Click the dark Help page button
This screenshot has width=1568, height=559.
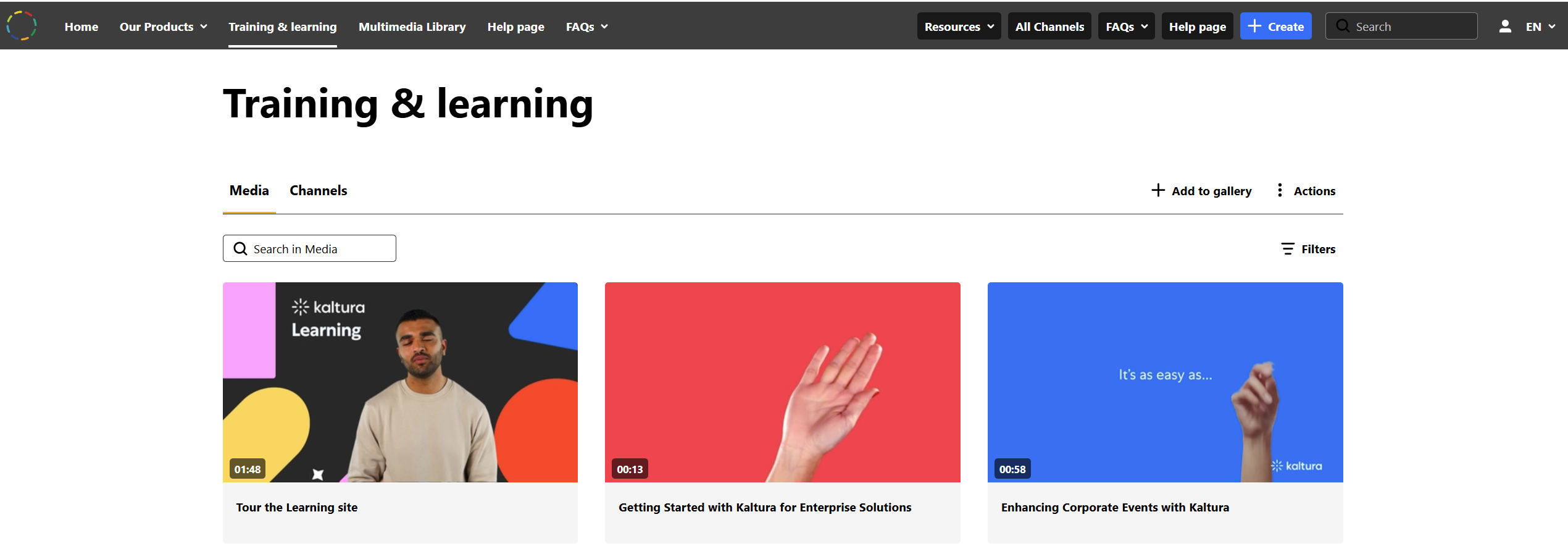tap(1198, 27)
